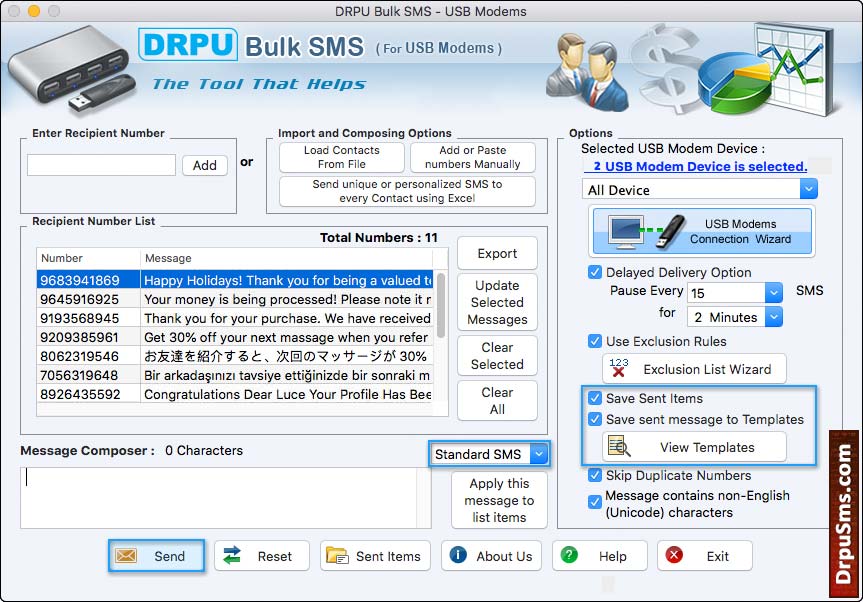This screenshot has width=863, height=602.
Task: Click Add or Paste numbers Manually
Action: click(473, 157)
